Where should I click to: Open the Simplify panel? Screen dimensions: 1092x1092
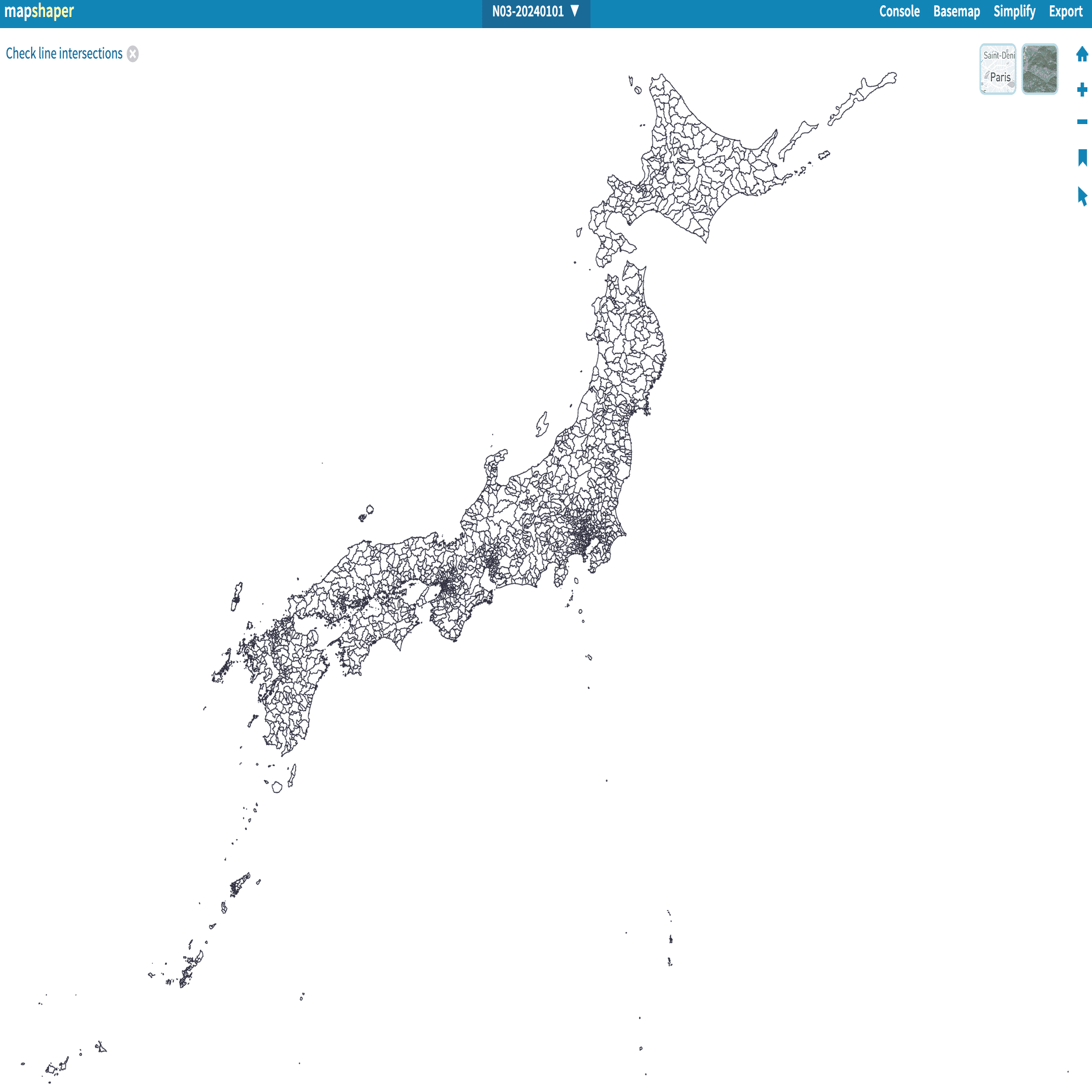[1014, 11]
